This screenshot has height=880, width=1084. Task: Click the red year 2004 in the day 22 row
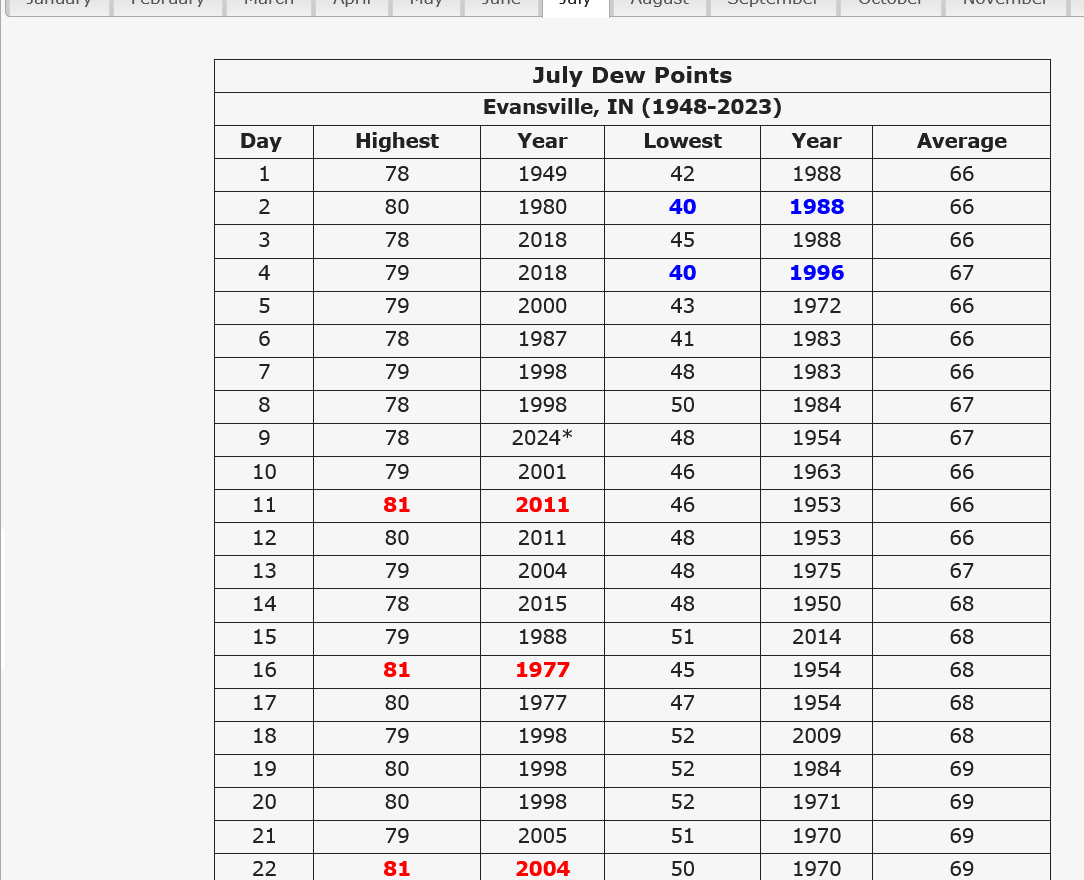pyautogui.click(x=542, y=869)
